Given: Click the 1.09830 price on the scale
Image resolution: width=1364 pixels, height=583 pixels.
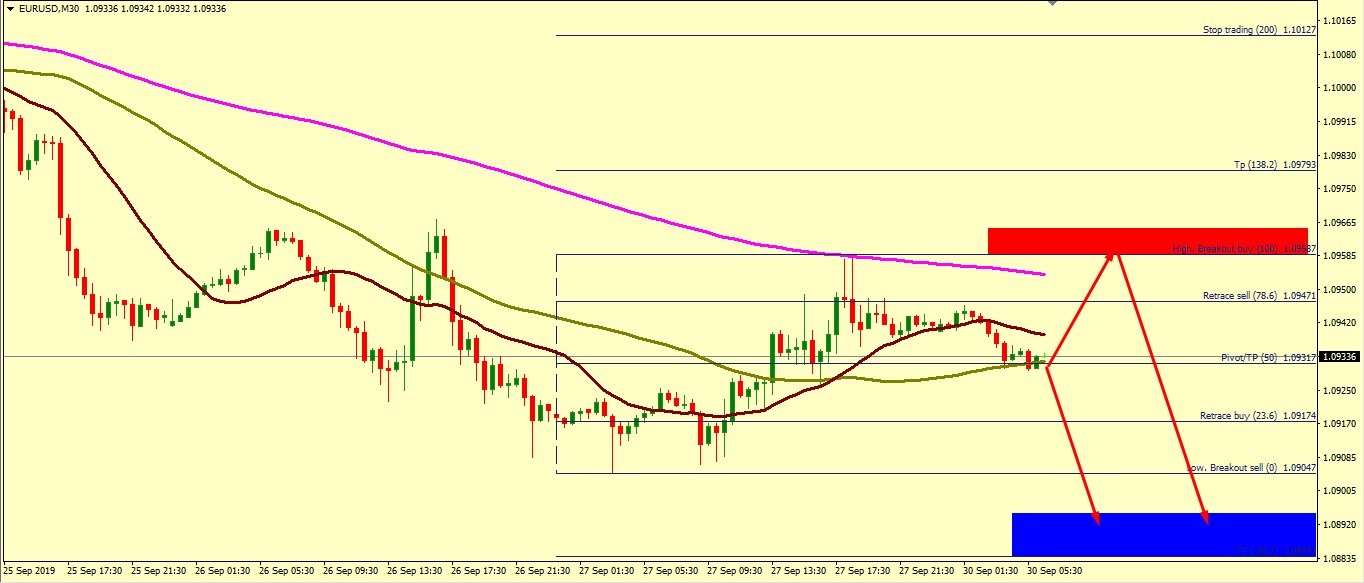Looking at the screenshot, I should coord(1339,155).
